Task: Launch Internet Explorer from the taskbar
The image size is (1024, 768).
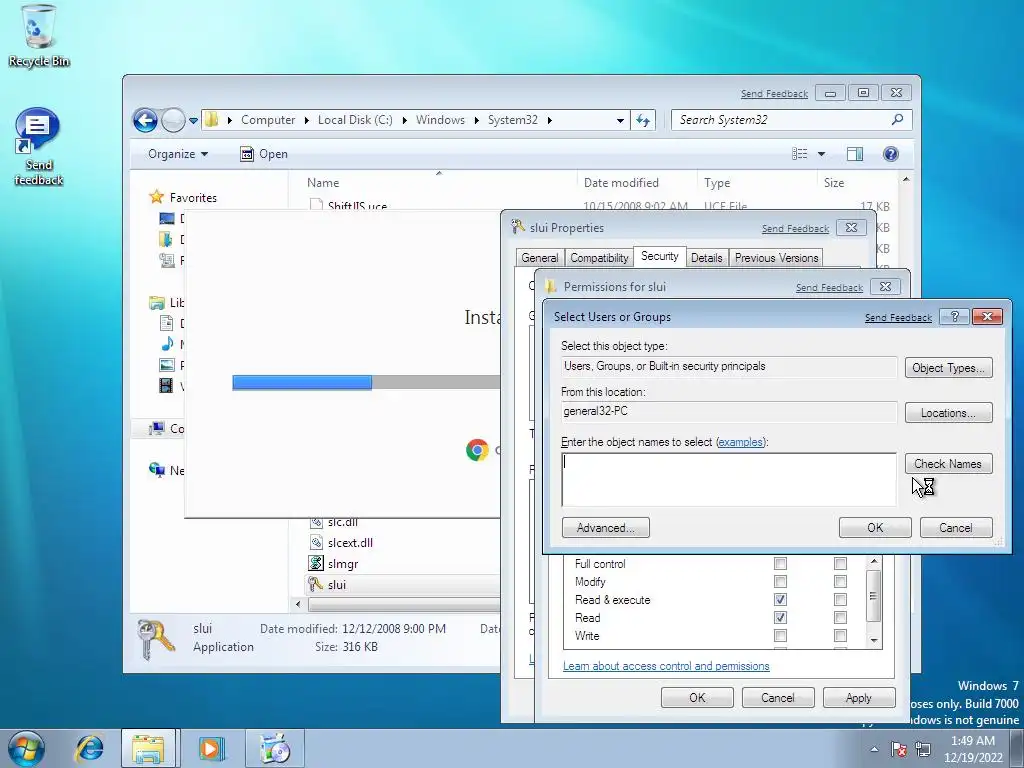Action: click(89, 748)
